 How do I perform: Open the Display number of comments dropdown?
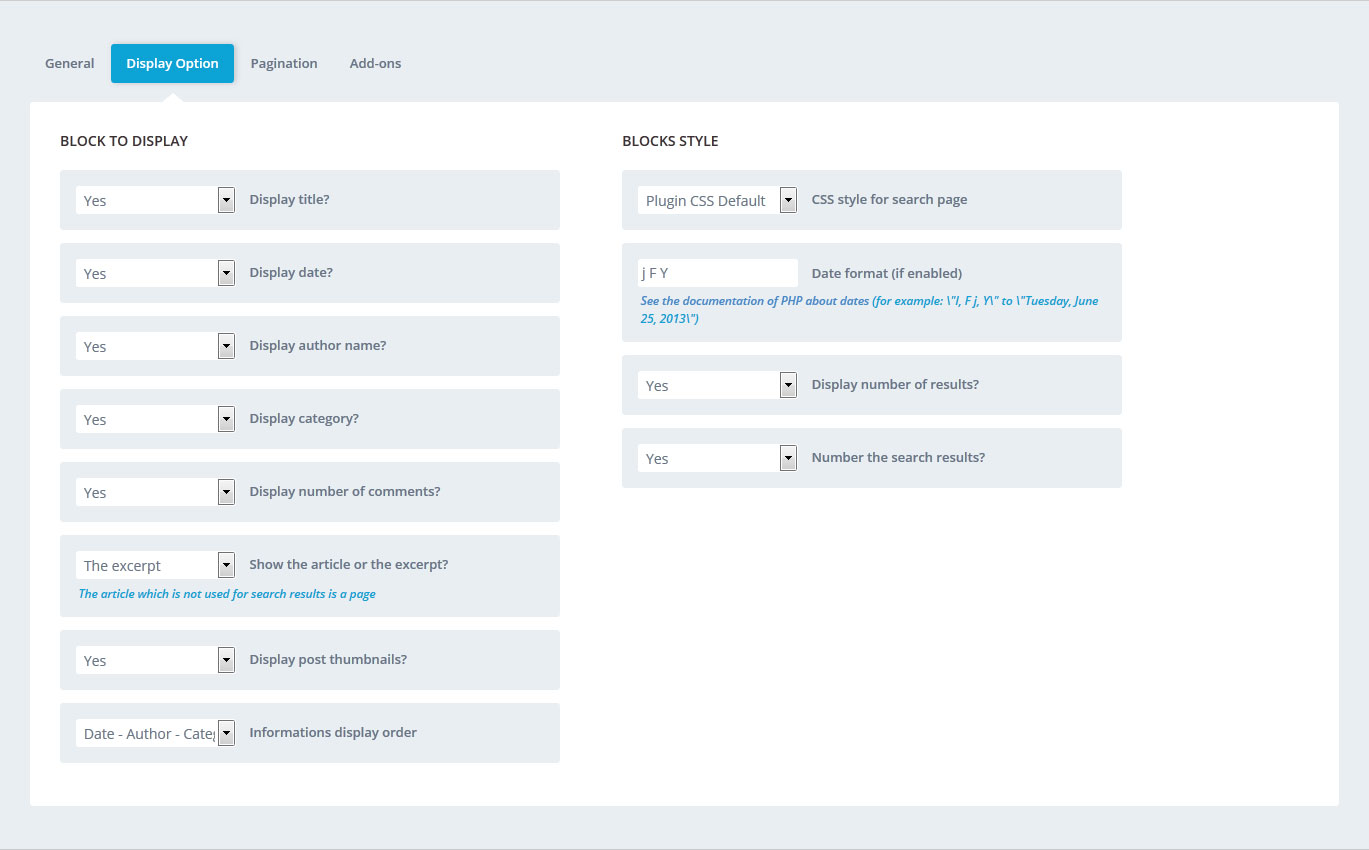pos(155,492)
